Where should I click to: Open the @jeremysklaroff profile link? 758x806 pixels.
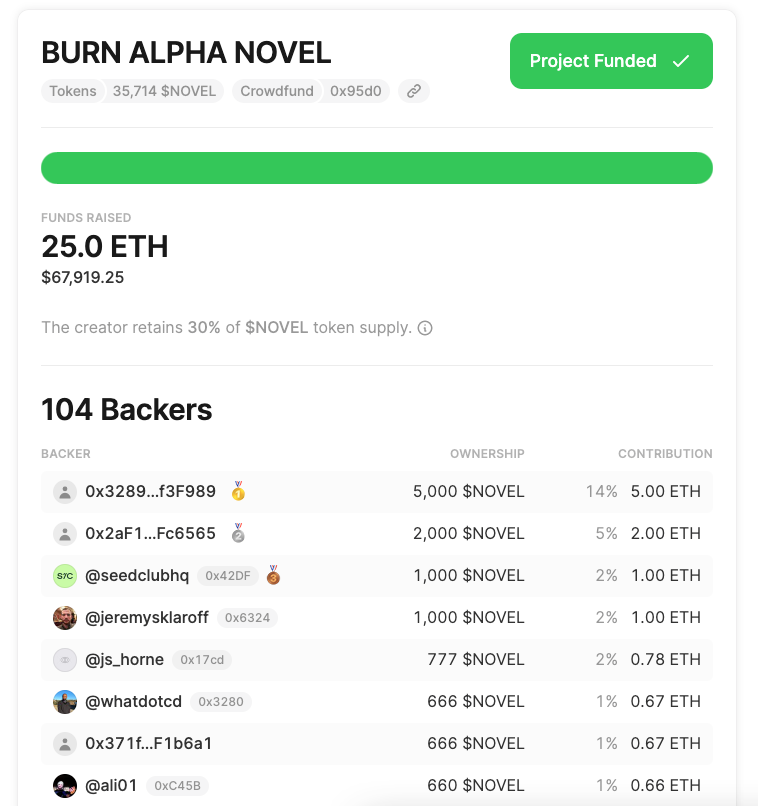point(147,617)
